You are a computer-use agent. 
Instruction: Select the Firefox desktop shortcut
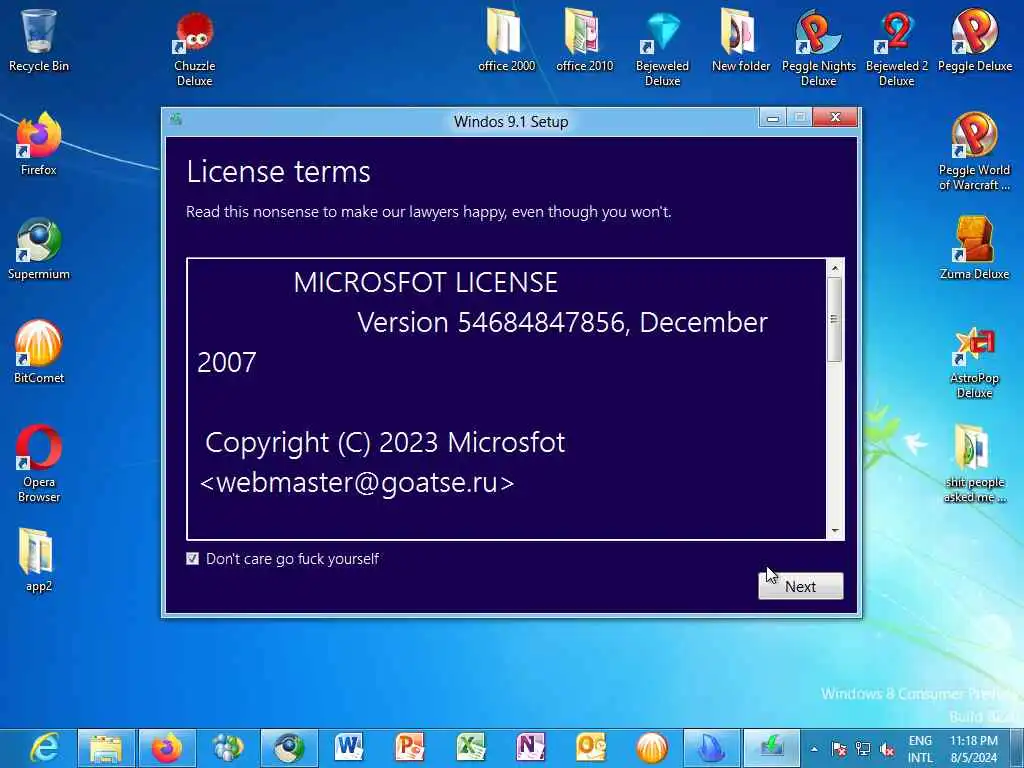pyautogui.click(x=39, y=145)
